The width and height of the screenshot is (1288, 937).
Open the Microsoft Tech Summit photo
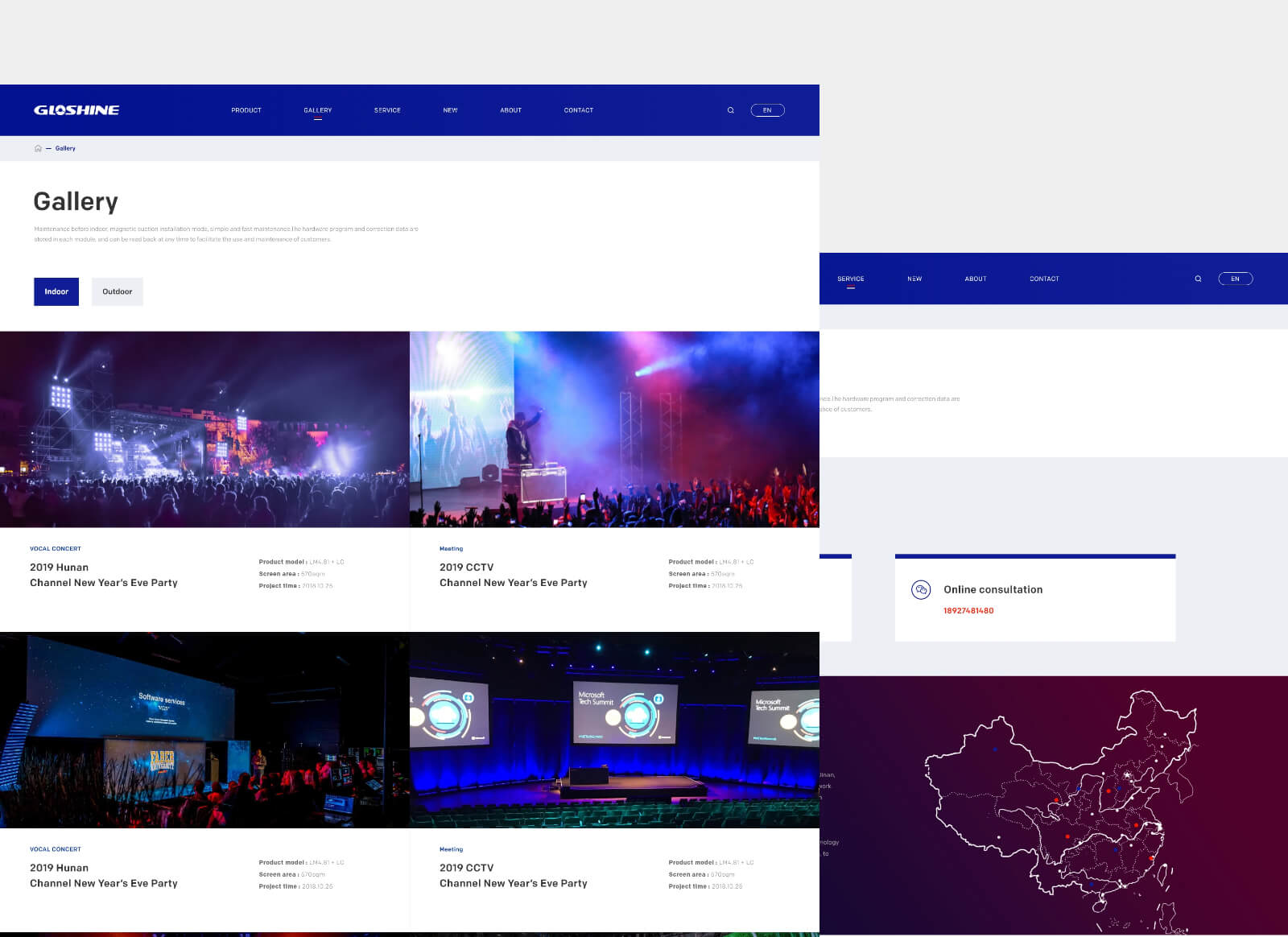coord(614,729)
